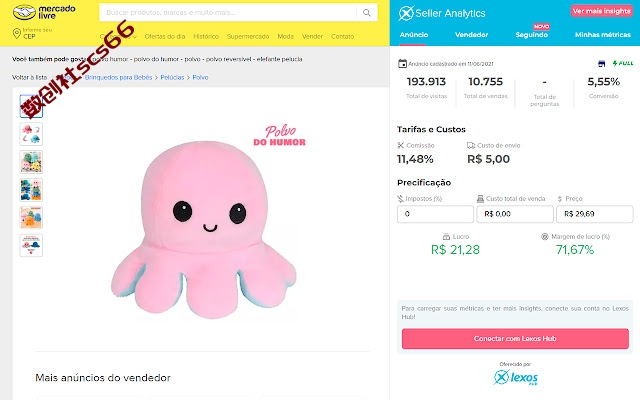Click the lexos hub logo
640x400 pixels.
[x=516, y=377]
